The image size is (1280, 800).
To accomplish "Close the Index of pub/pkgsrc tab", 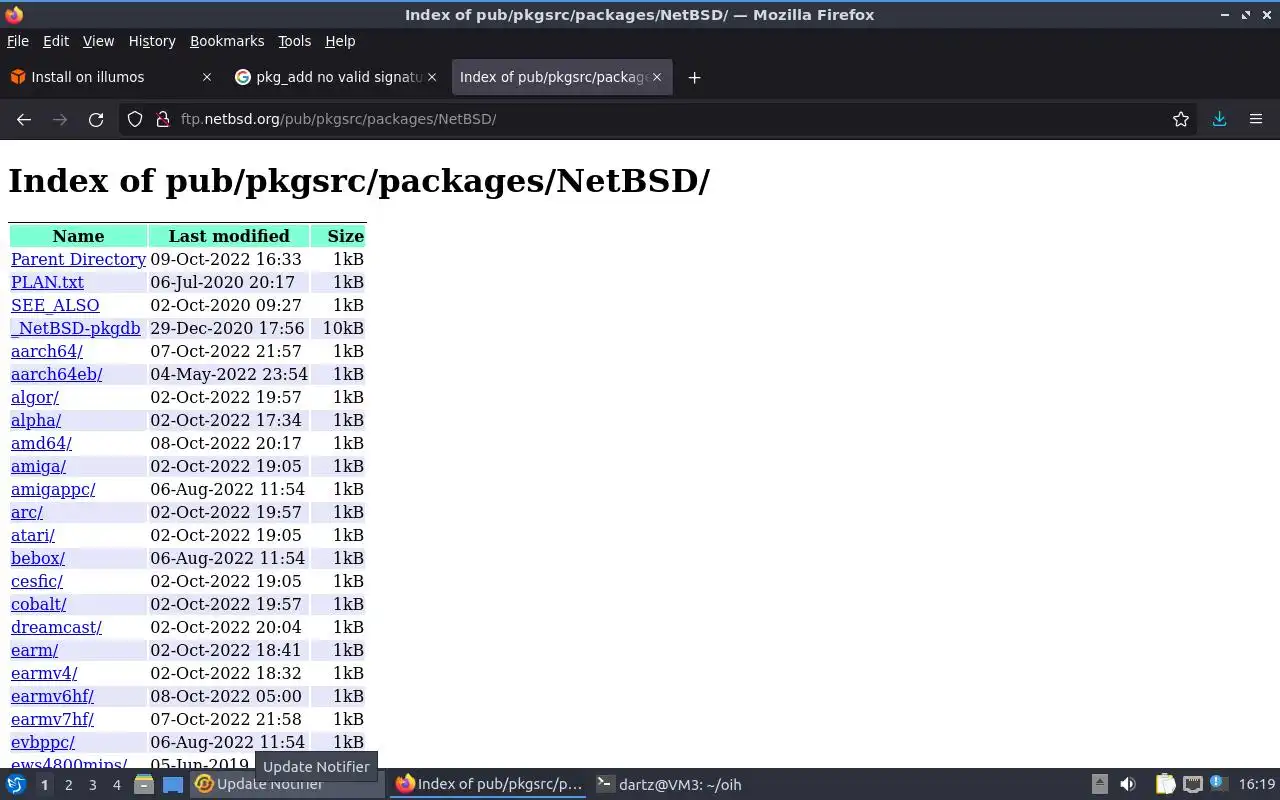I will [657, 77].
